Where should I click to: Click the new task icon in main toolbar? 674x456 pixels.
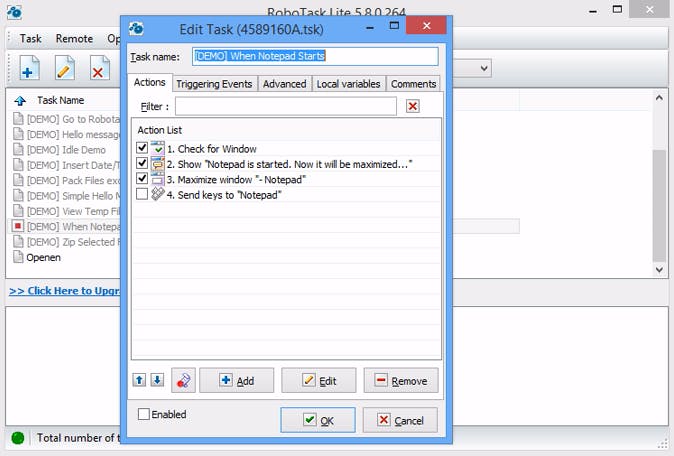pos(30,68)
